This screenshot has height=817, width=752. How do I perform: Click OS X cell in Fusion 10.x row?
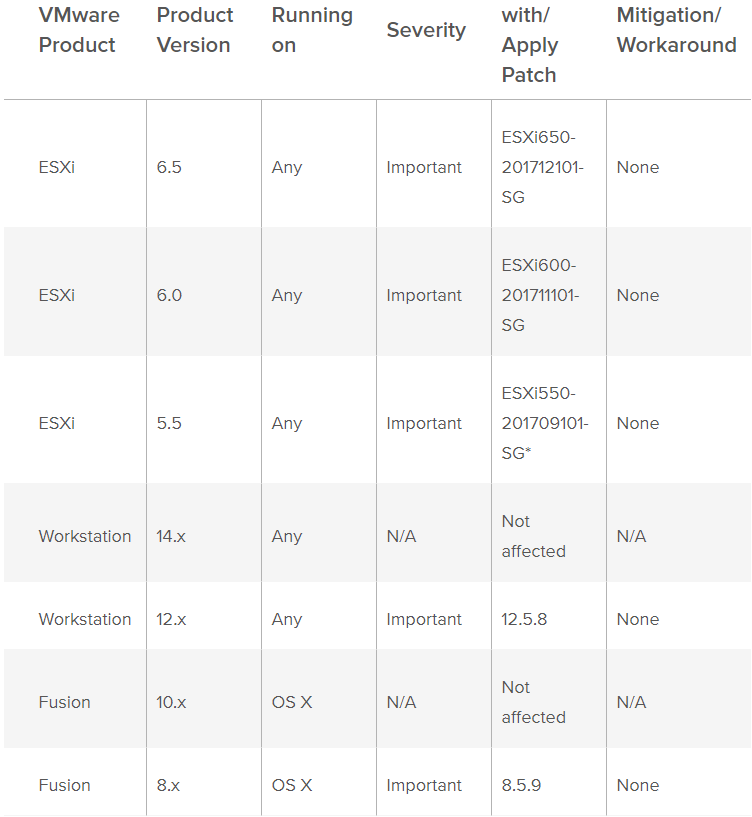pyautogui.click(x=292, y=702)
